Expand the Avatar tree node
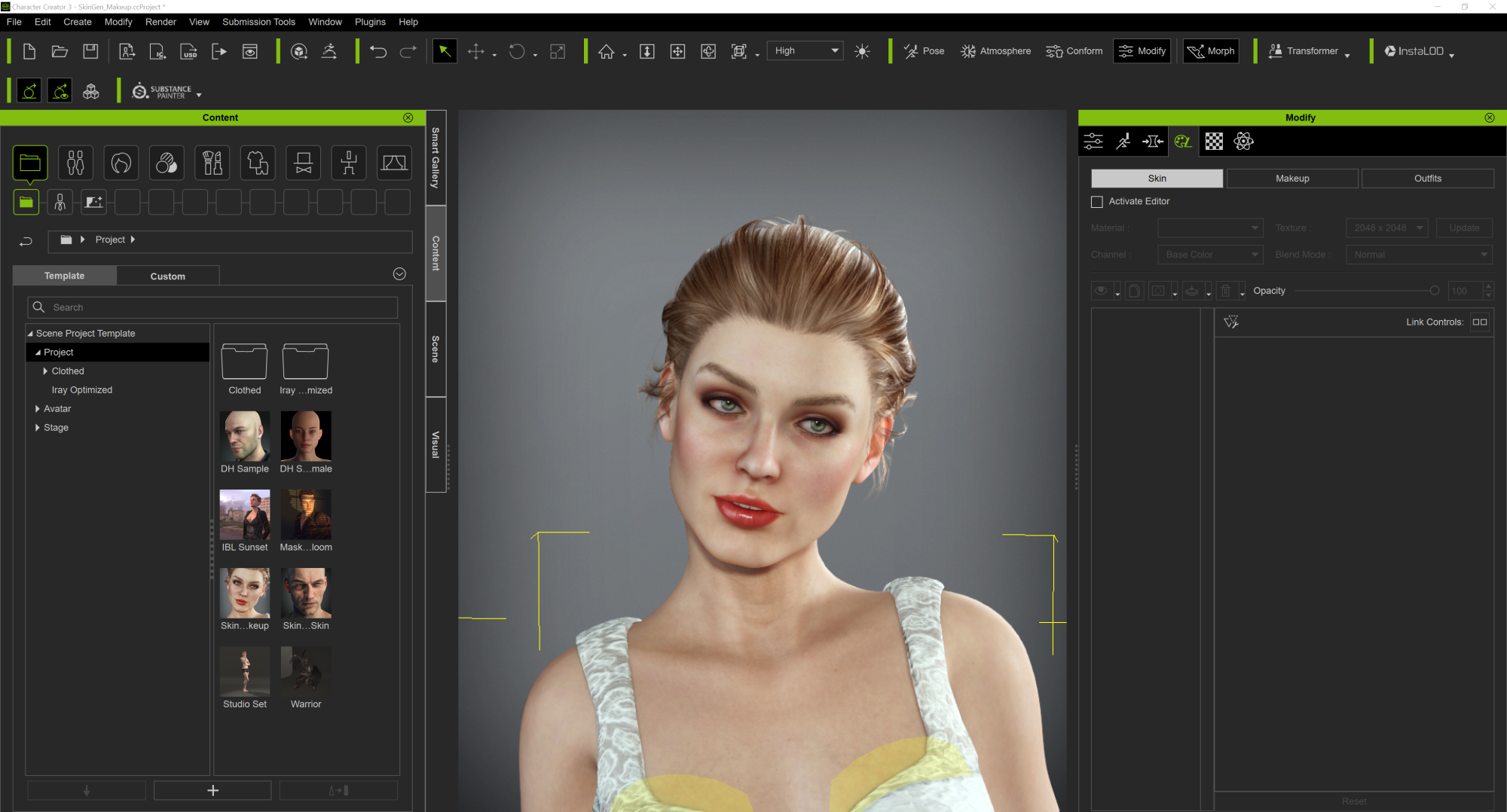 37,409
